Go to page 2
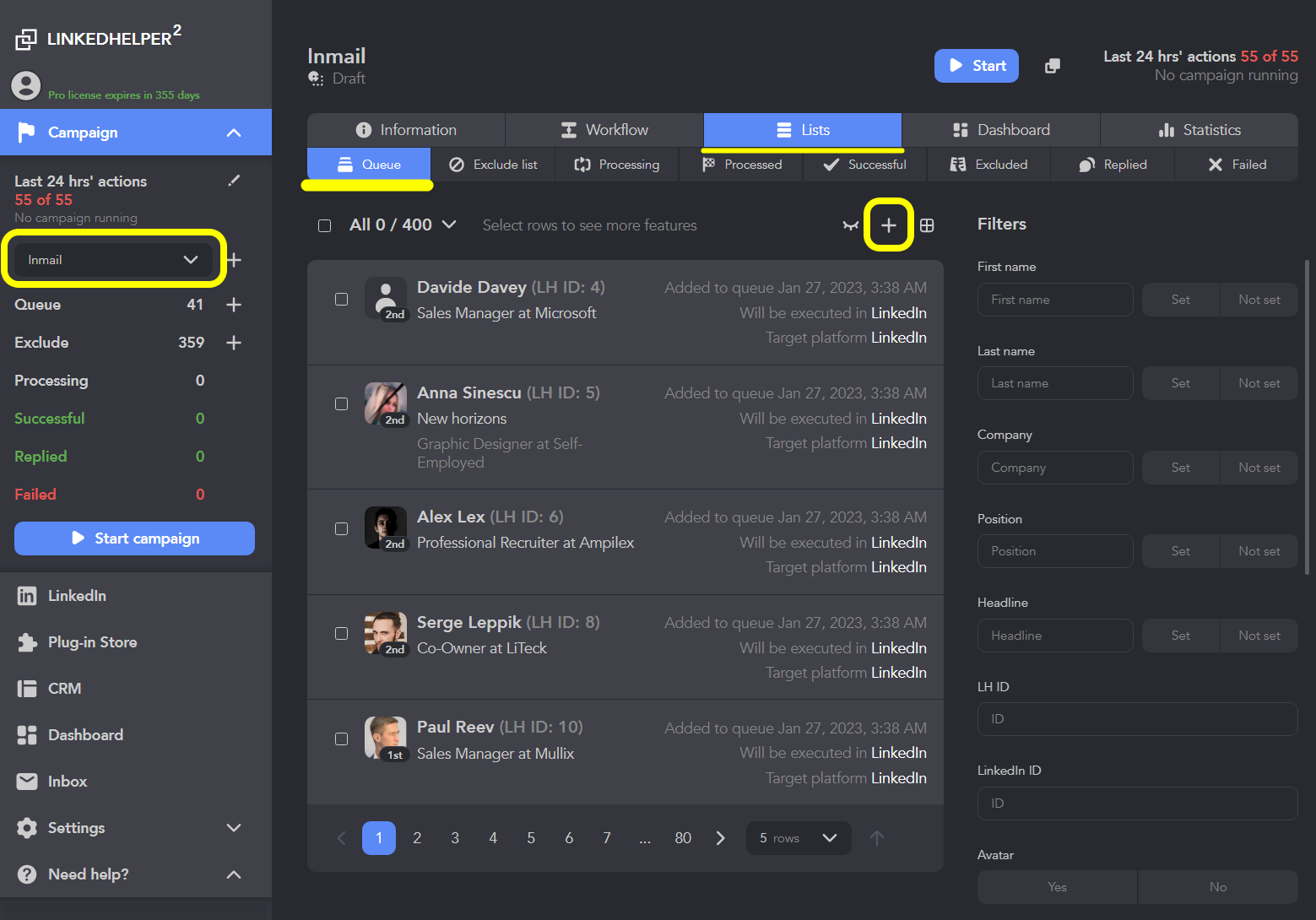This screenshot has width=1316, height=920. [417, 838]
